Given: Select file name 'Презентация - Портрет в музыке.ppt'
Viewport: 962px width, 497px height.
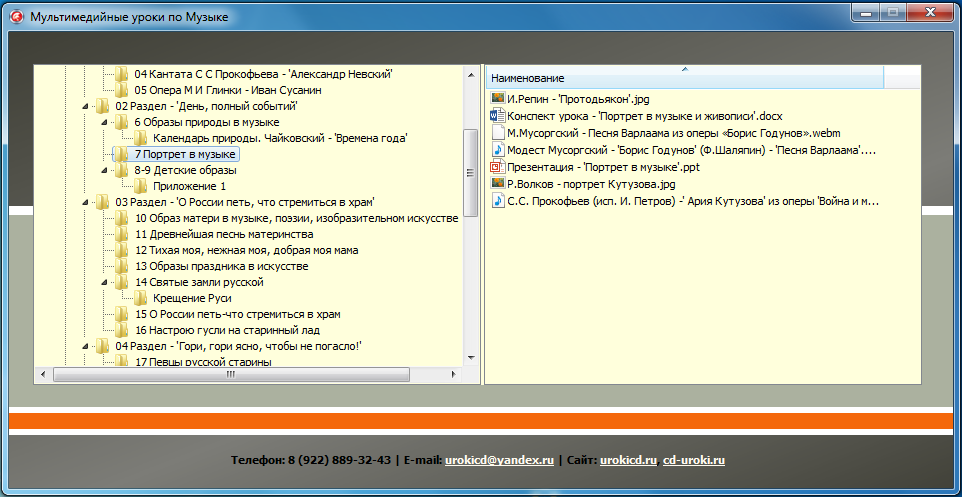Looking at the screenshot, I should (604, 166).
